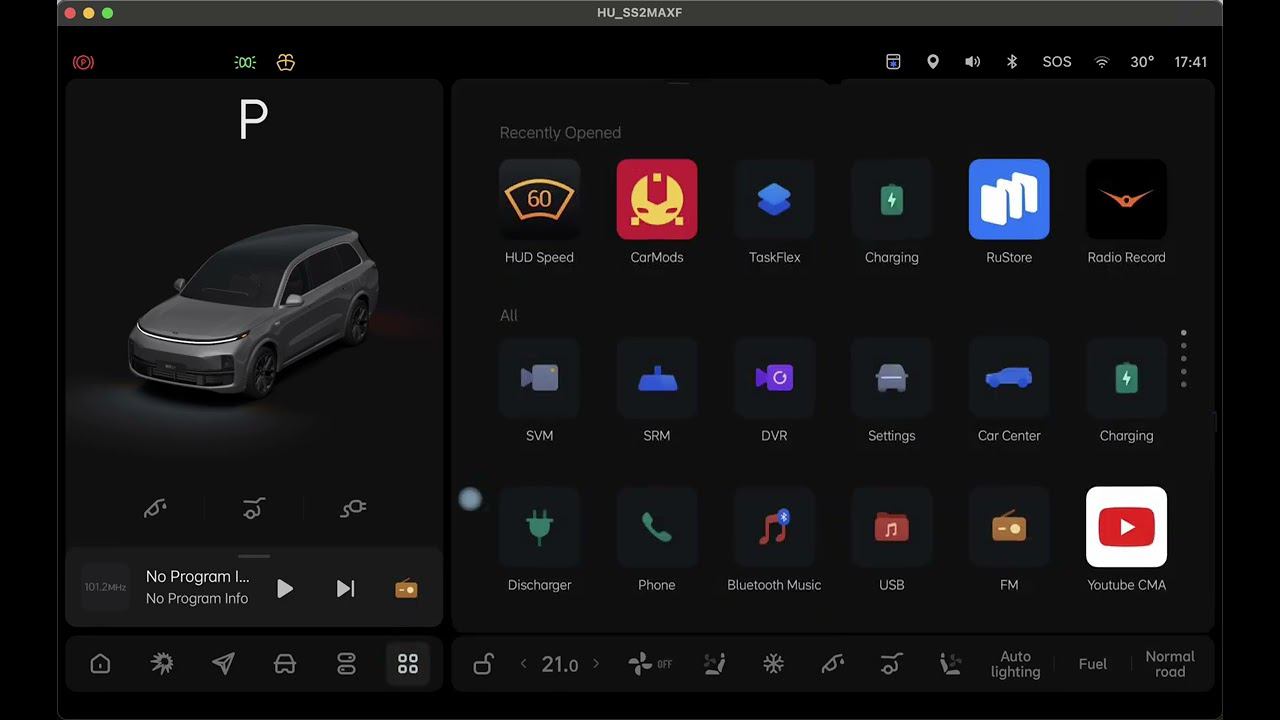This screenshot has height=720, width=1280.
Task: Click the 30° outside temperature
Action: click(x=1142, y=62)
